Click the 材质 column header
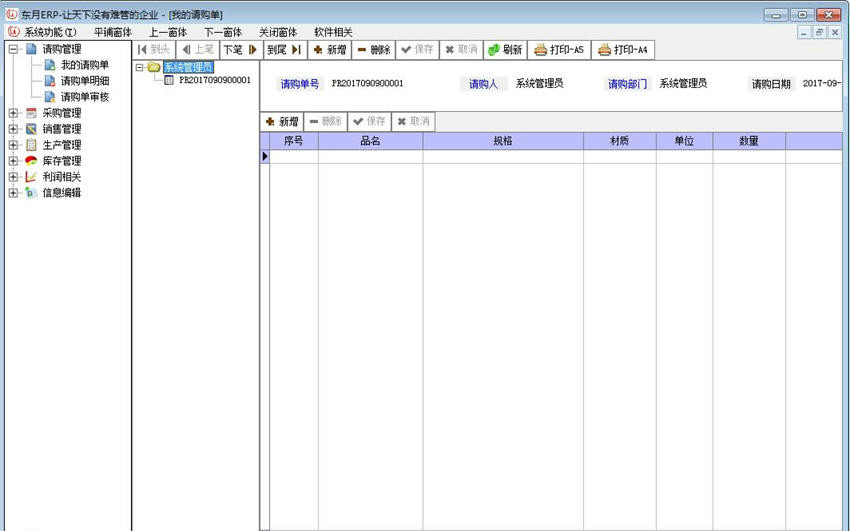The width and height of the screenshot is (850, 531). [x=620, y=141]
